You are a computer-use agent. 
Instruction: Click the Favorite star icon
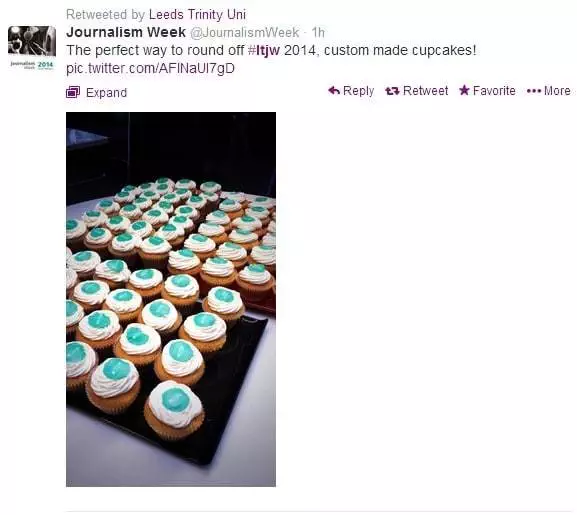point(464,90)
